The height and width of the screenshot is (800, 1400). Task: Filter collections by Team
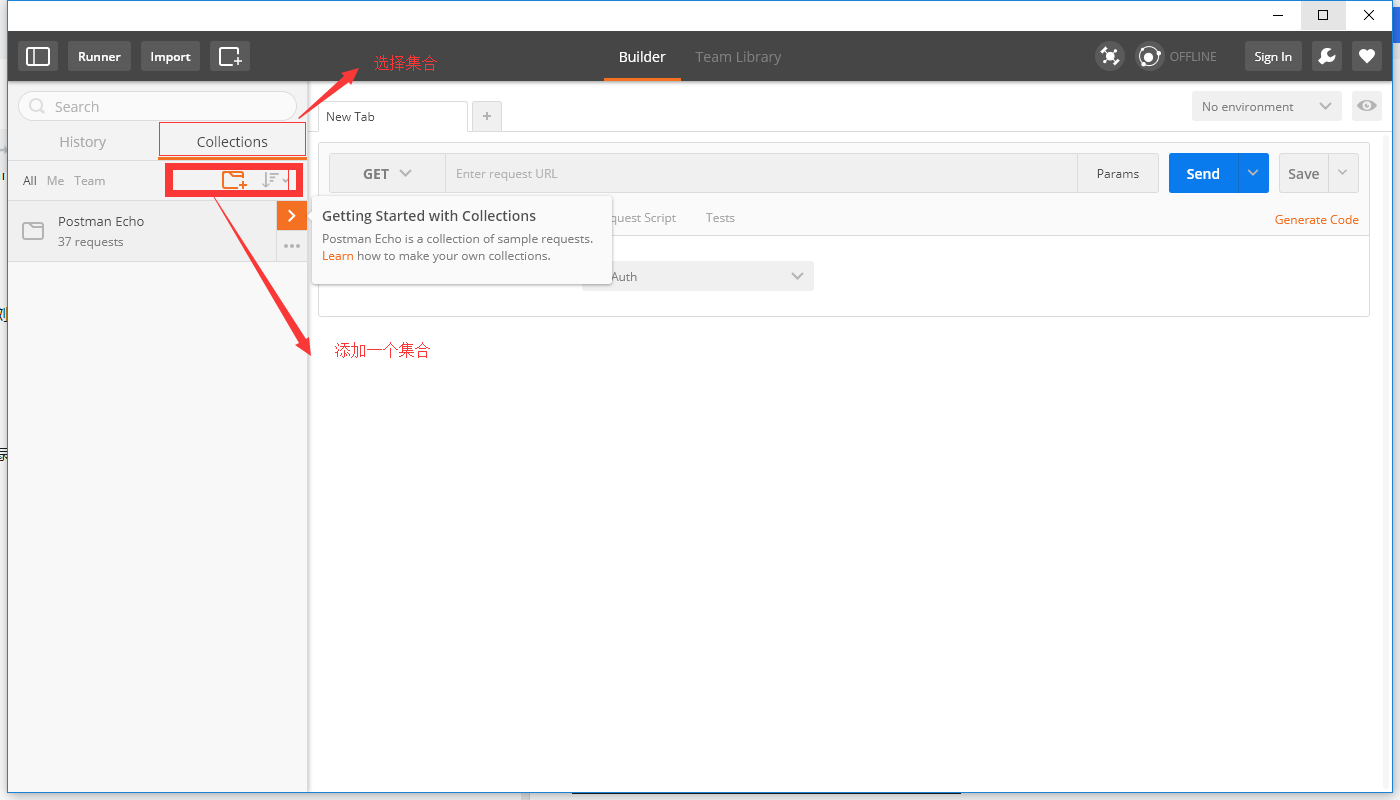click(89, 181)
